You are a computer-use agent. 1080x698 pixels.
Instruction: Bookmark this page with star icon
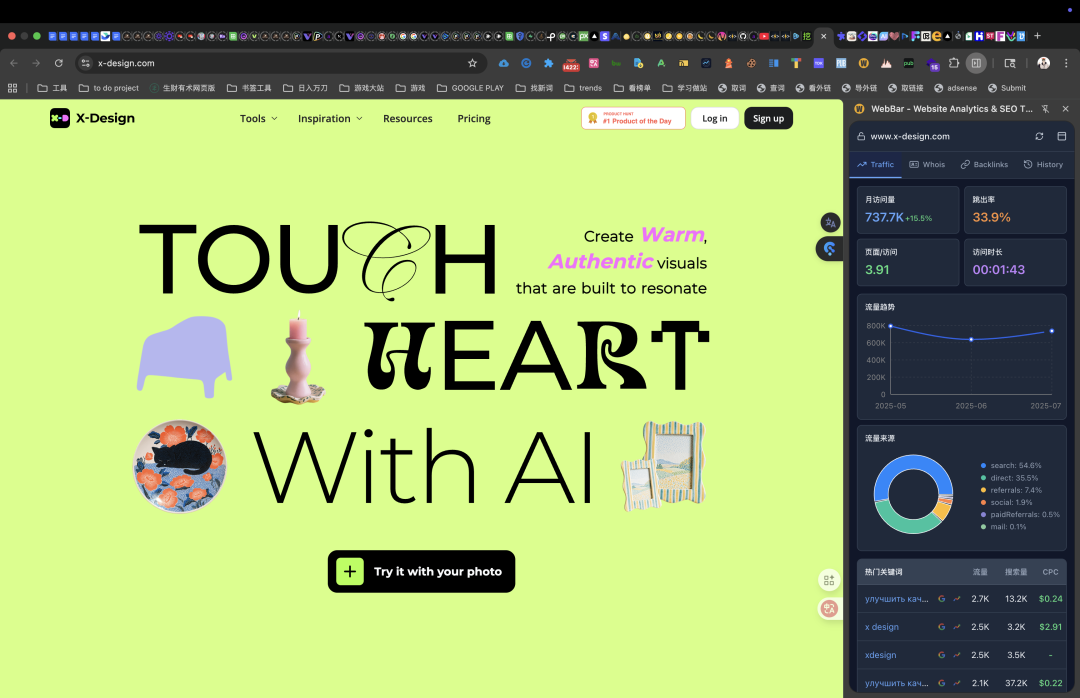(472, 63)
